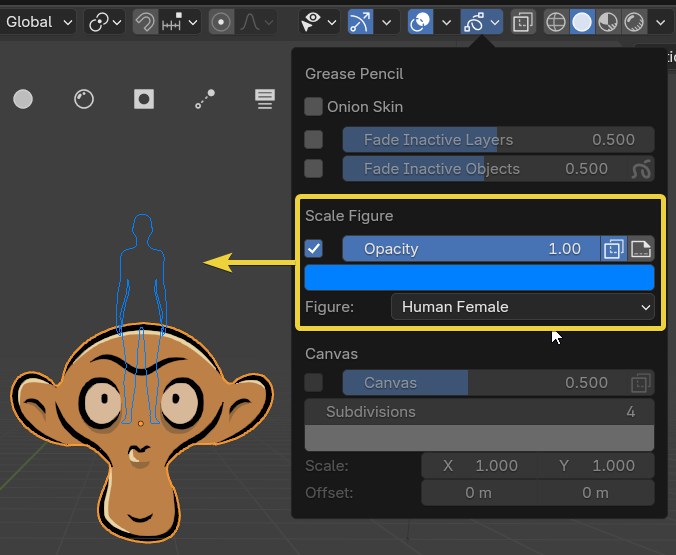This screenshot has height=555, width=676.
Task: Adjust the Fade Inactive Objects slider
Action: 485,169
